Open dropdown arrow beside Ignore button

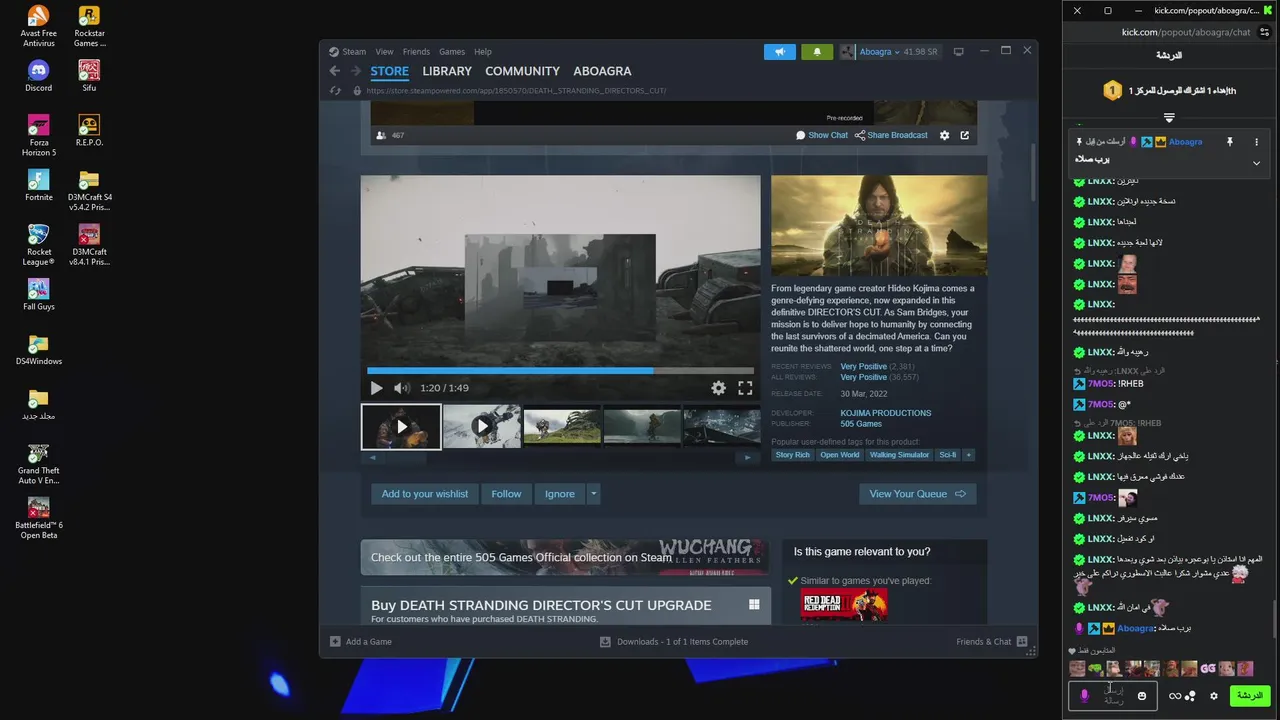(593, 494)
